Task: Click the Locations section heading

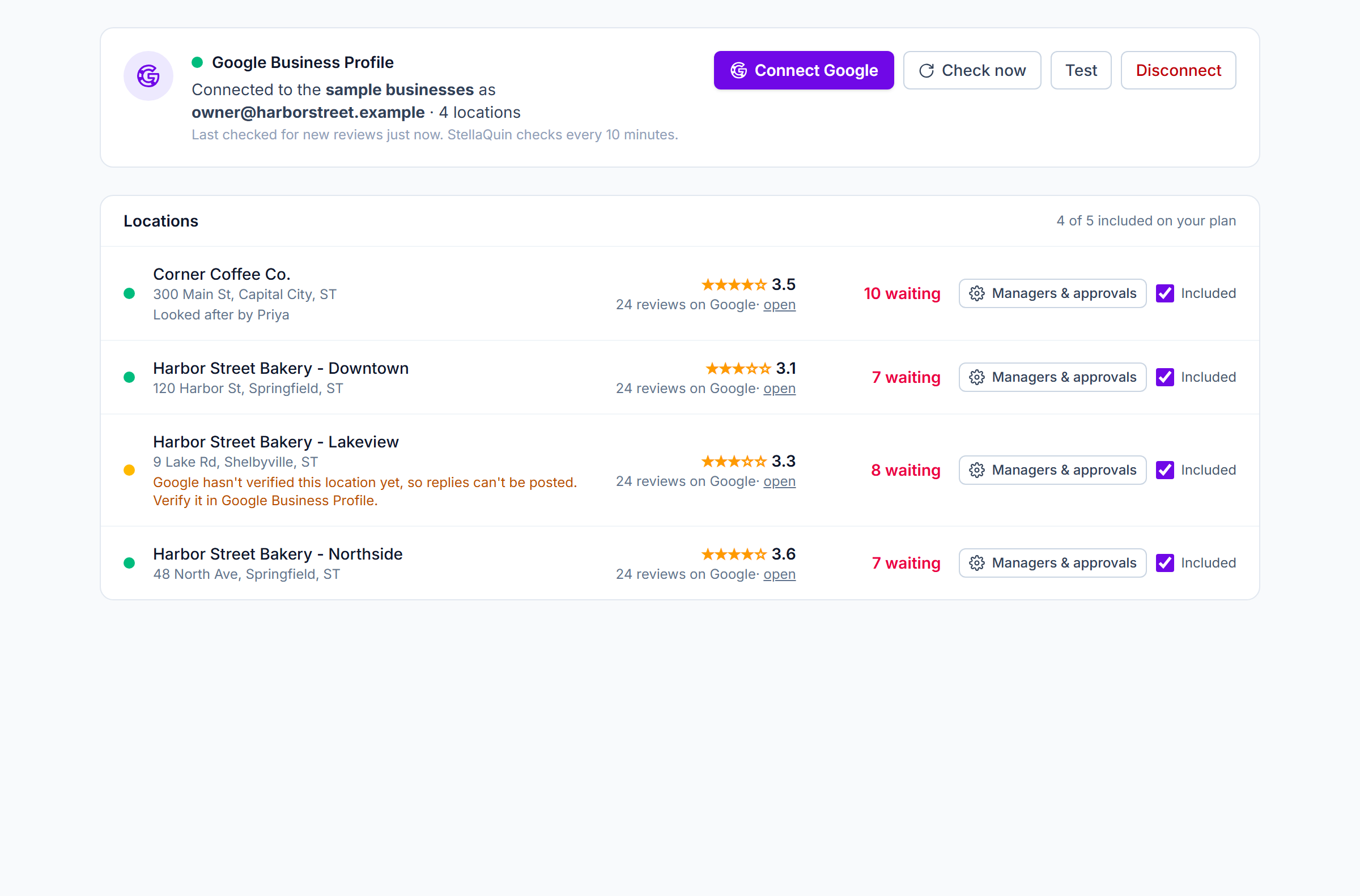Action: 160,221
